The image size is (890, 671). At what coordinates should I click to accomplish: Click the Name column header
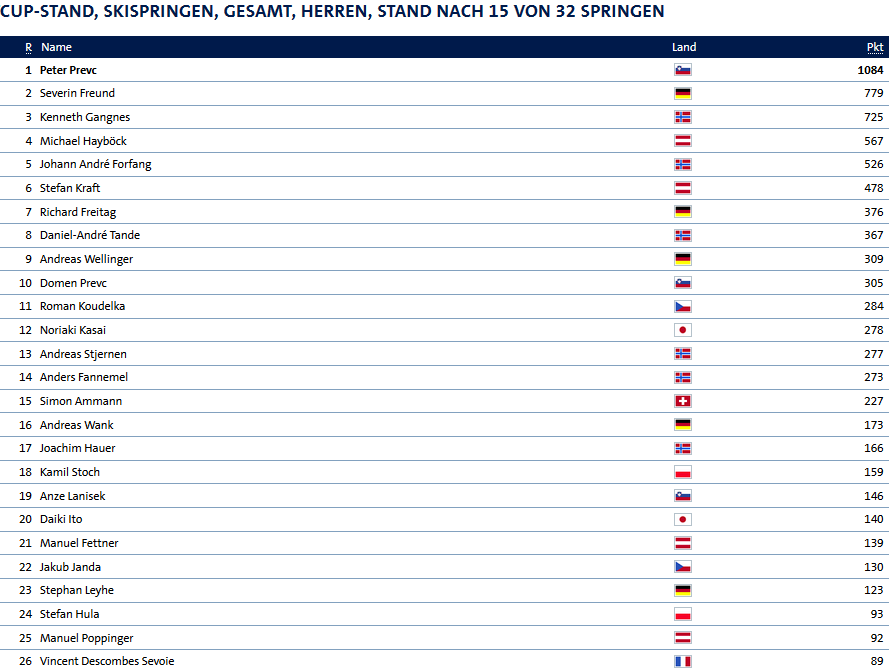pos(56,47)
